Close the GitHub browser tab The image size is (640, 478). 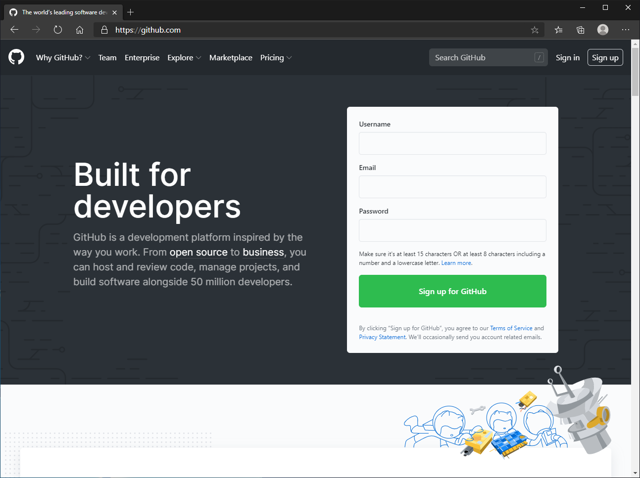pyautogui.click(x=115, y=12)
